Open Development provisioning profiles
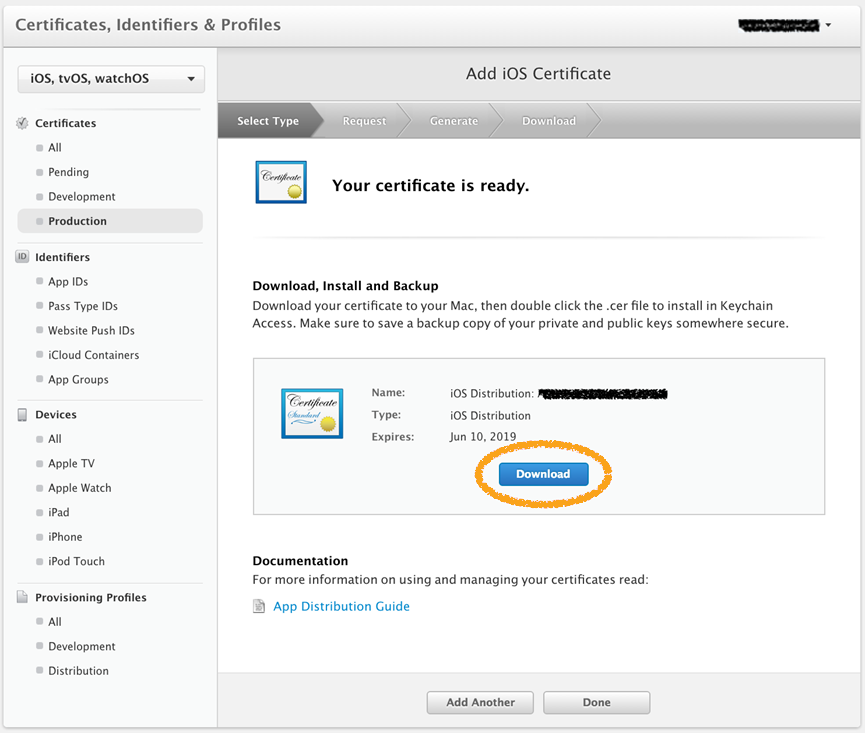Image resolution: width=865 pixels, height=733 pixels. pyautogui.click(x=82, y=646)
